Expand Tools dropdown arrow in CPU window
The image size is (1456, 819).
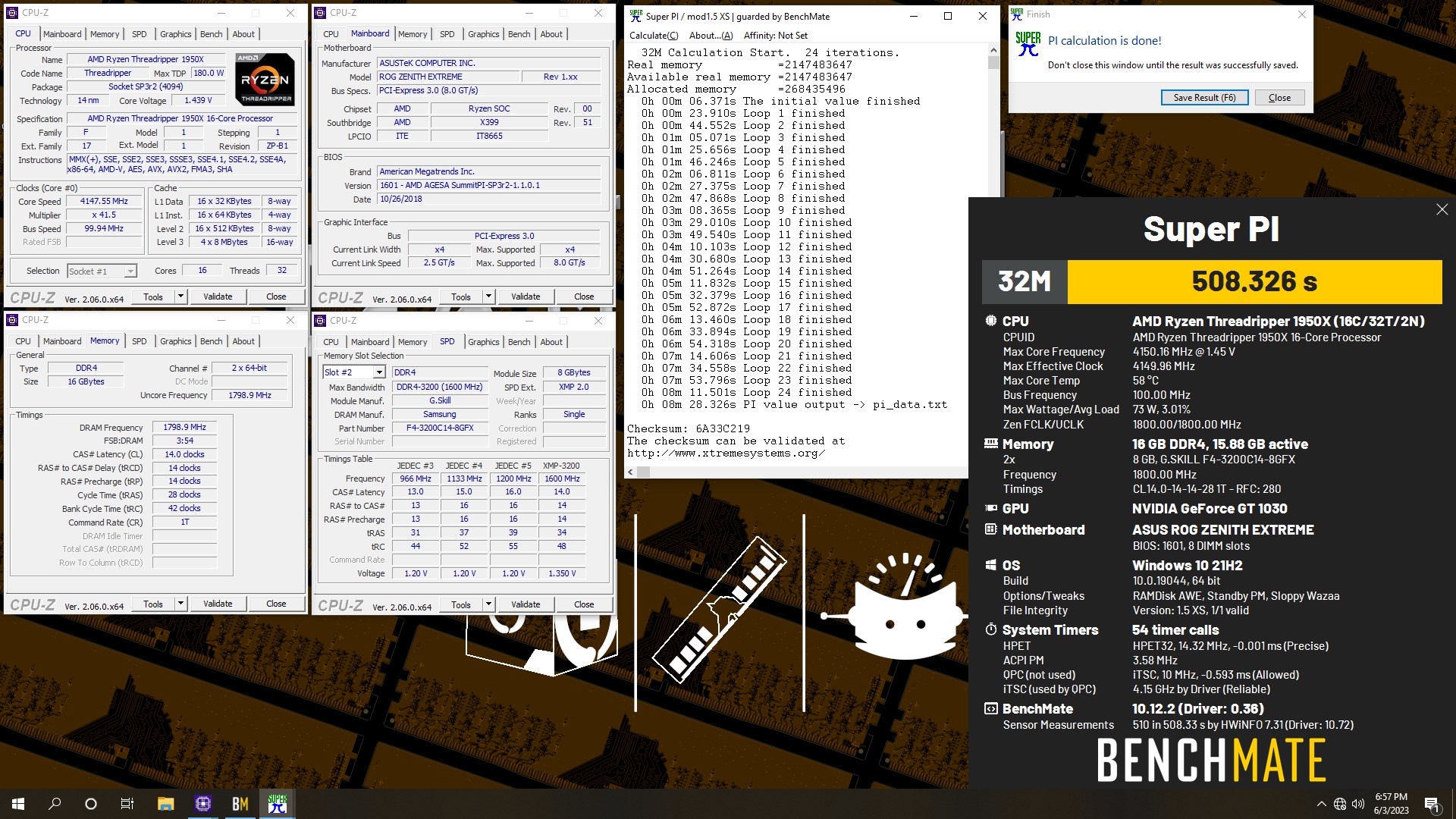click(x=180, y=297)
